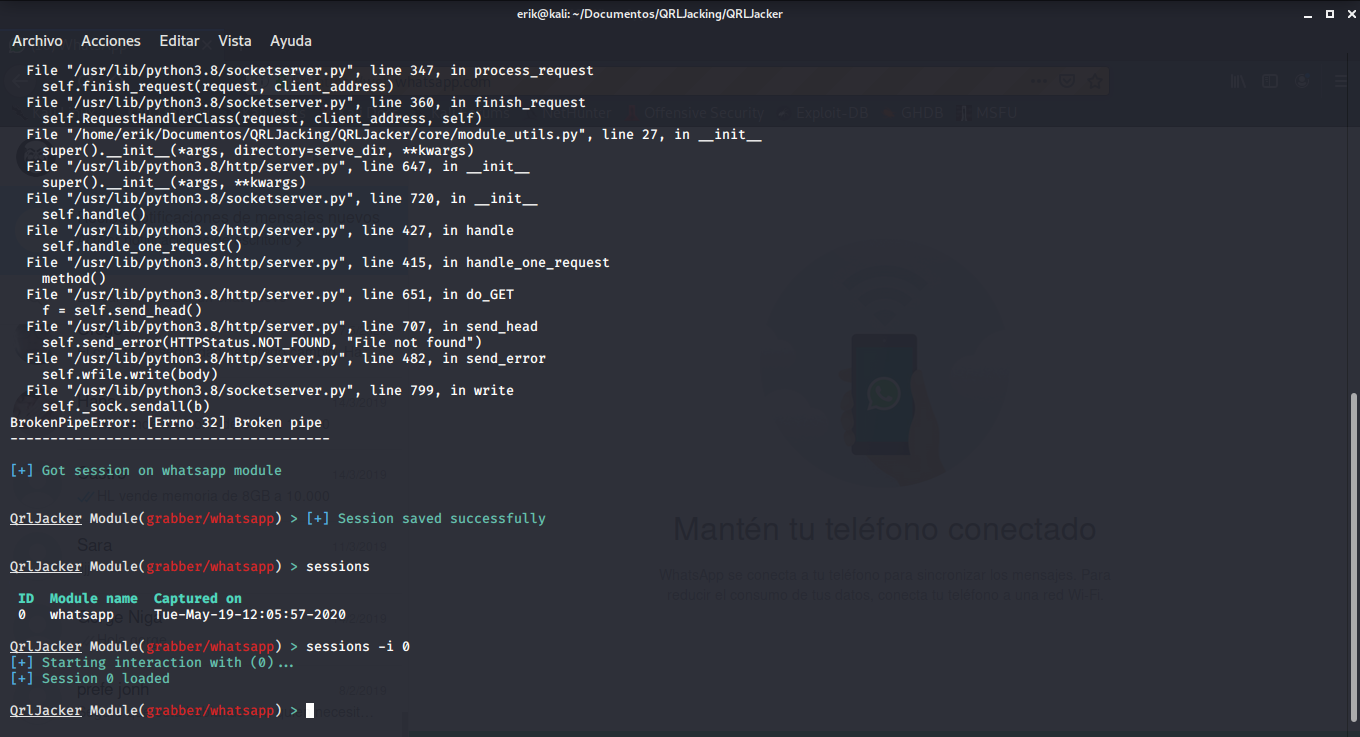Click the http/server.py line 647 traceback entry
The image size is (1360, 737).
[x=278, y=166]
